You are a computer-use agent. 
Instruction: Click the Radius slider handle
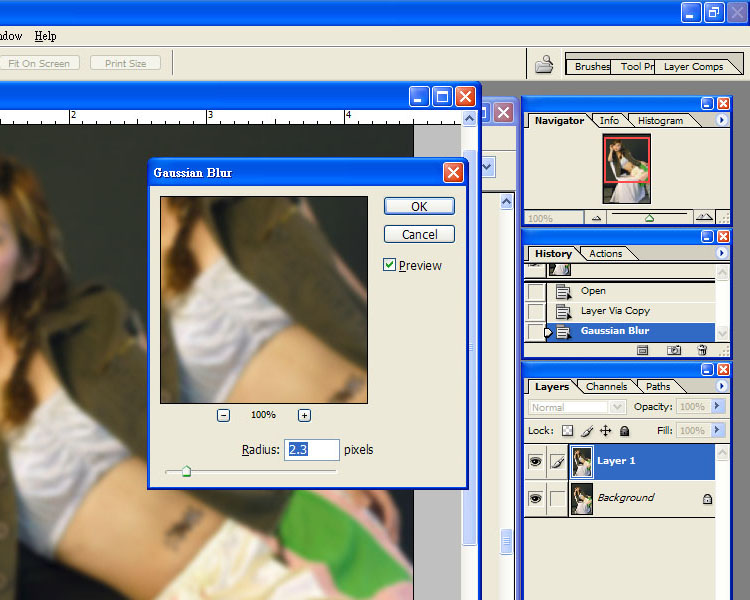click(x=186, y=471)
